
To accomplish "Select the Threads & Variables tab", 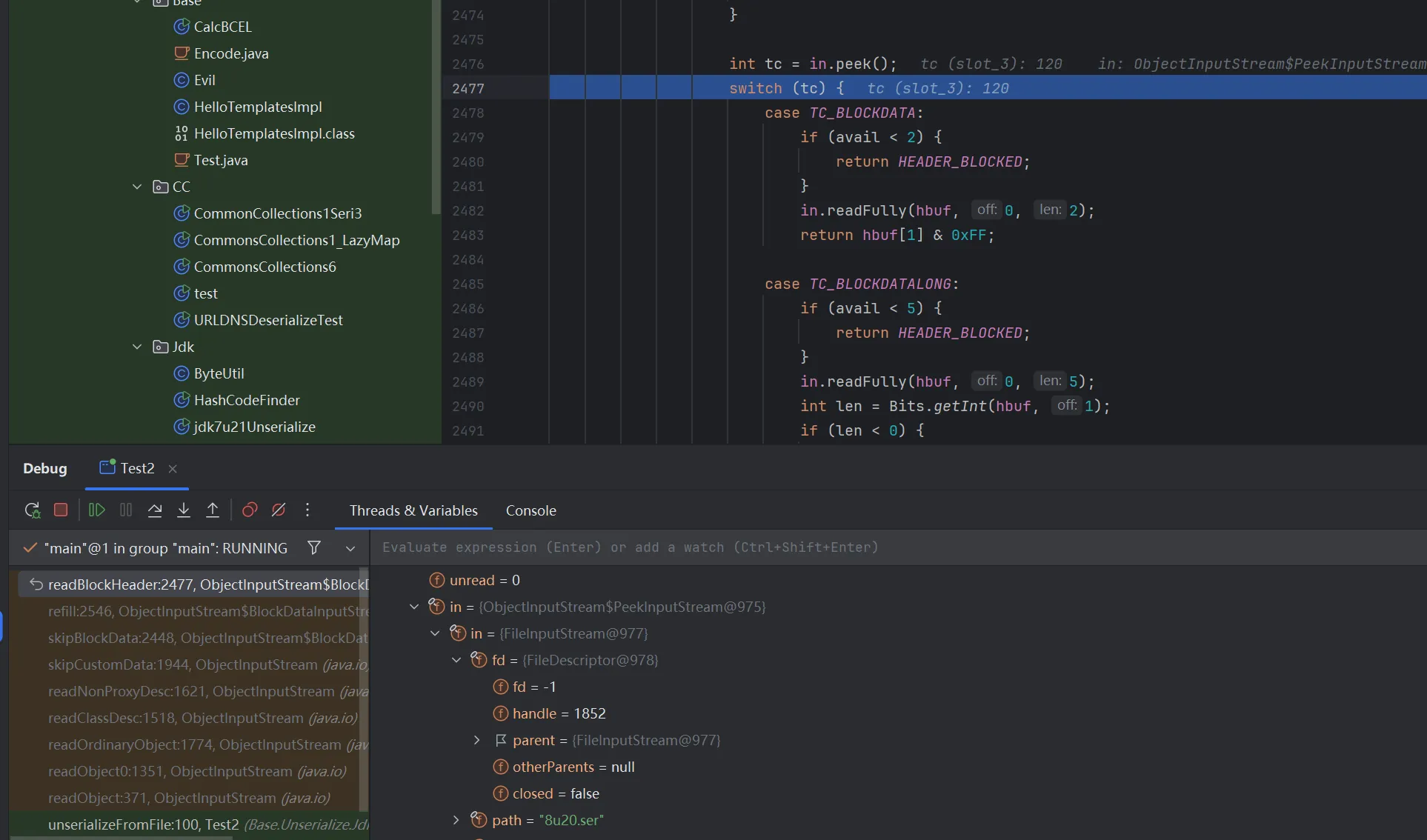I will pyautogui.click(x=413, y=510).
